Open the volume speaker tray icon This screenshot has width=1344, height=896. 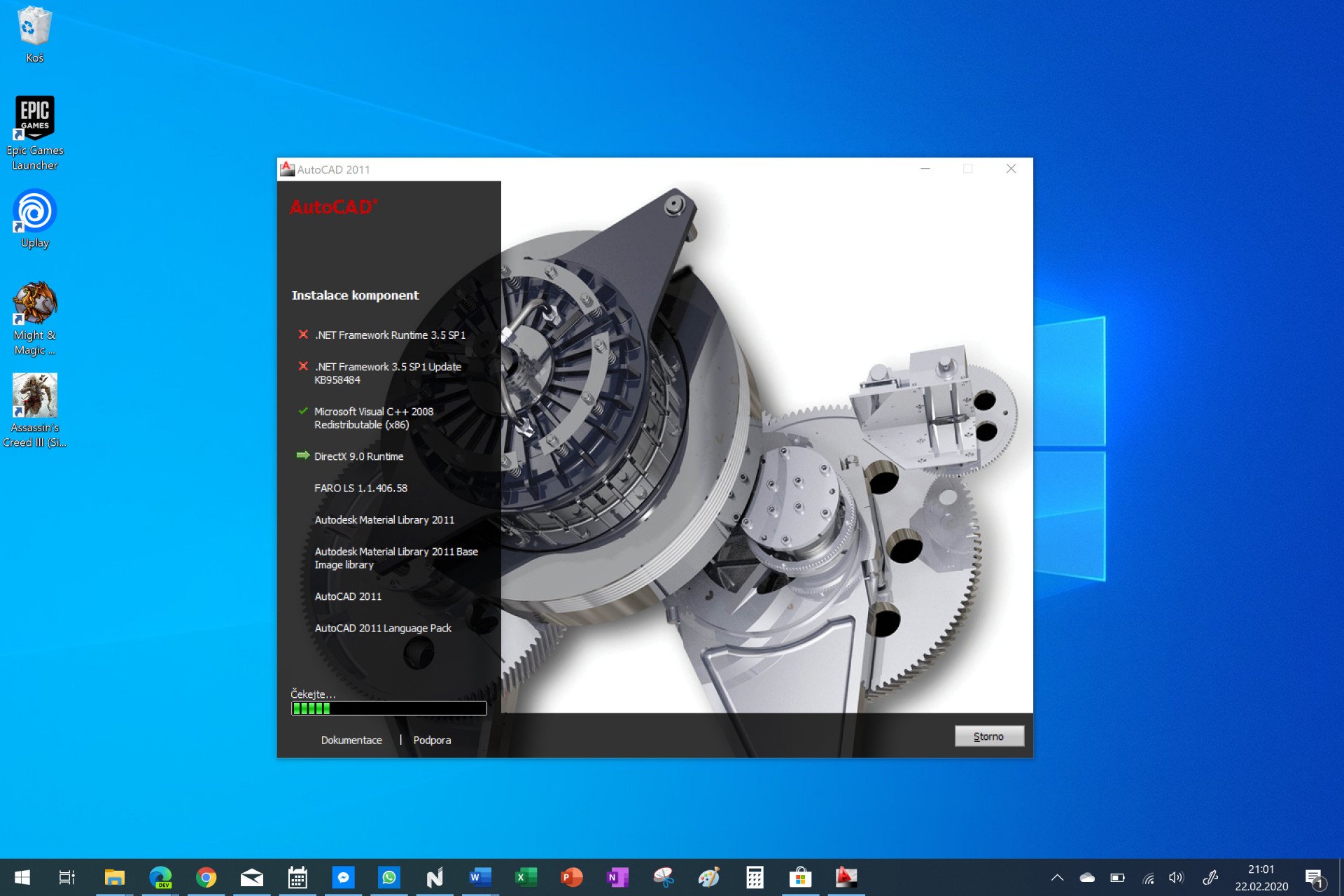click(x=1176, y=877)
